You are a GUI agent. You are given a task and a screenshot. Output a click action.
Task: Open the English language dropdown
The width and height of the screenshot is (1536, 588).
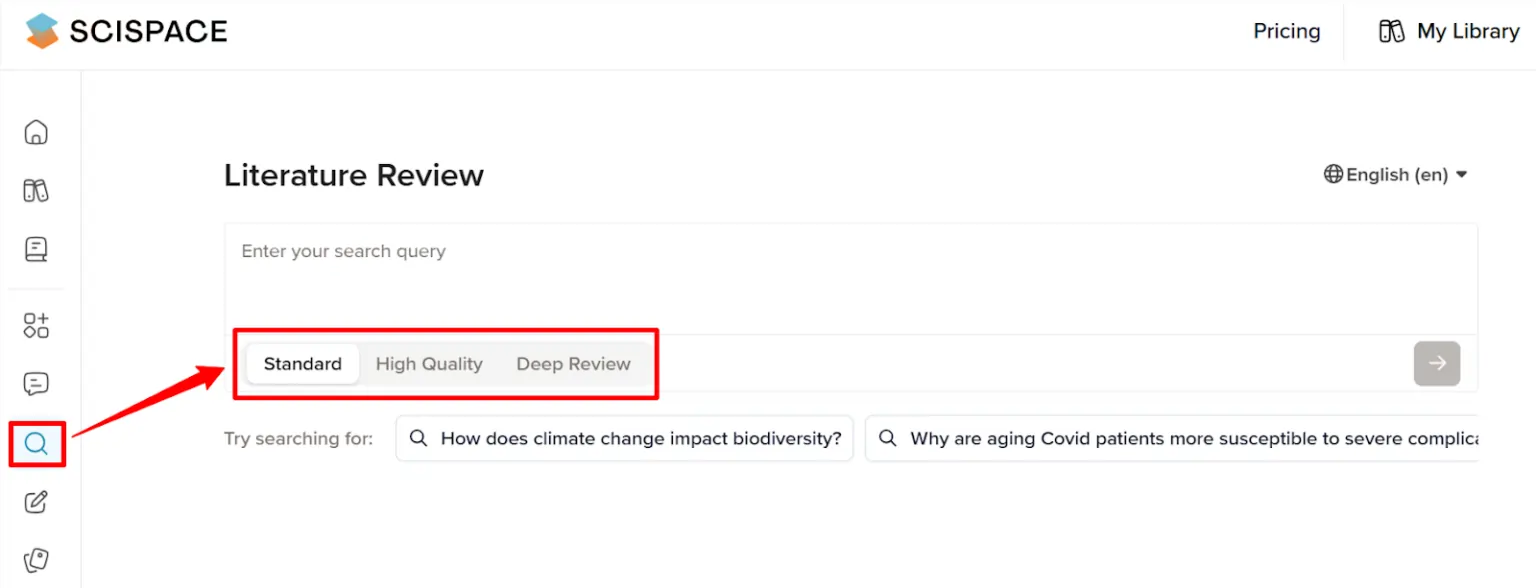click(x=1395, y=174)
